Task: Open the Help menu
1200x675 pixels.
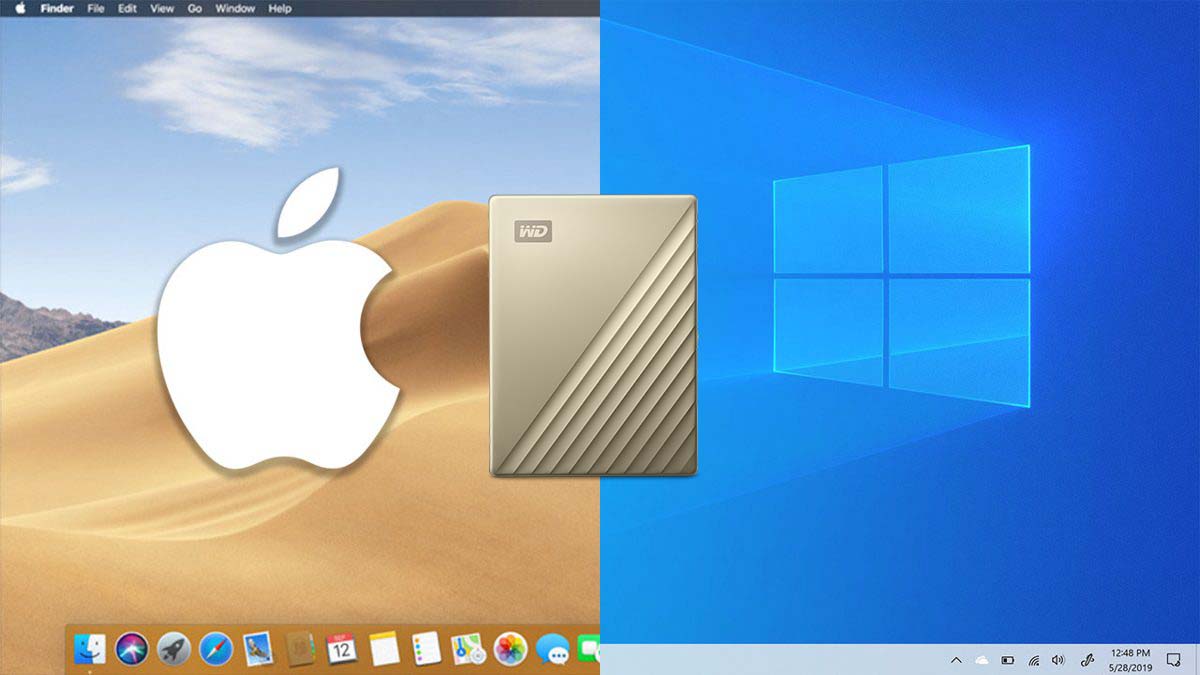Action: coord(280,8)
